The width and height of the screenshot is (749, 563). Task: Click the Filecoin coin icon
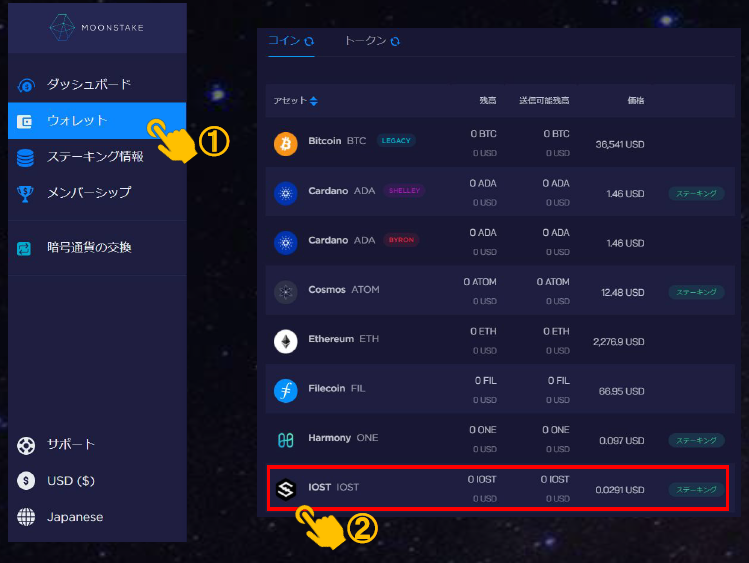(x=286, y=391)
